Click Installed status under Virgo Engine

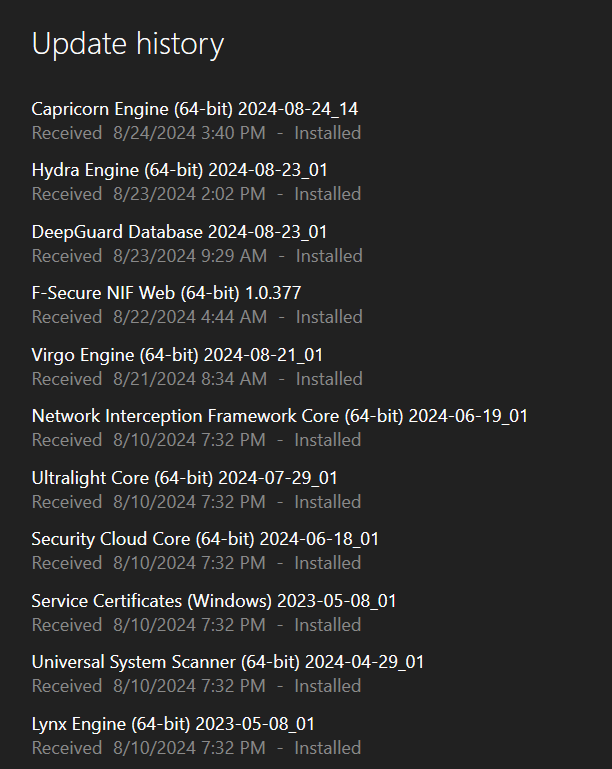click(x=328, y=379)
